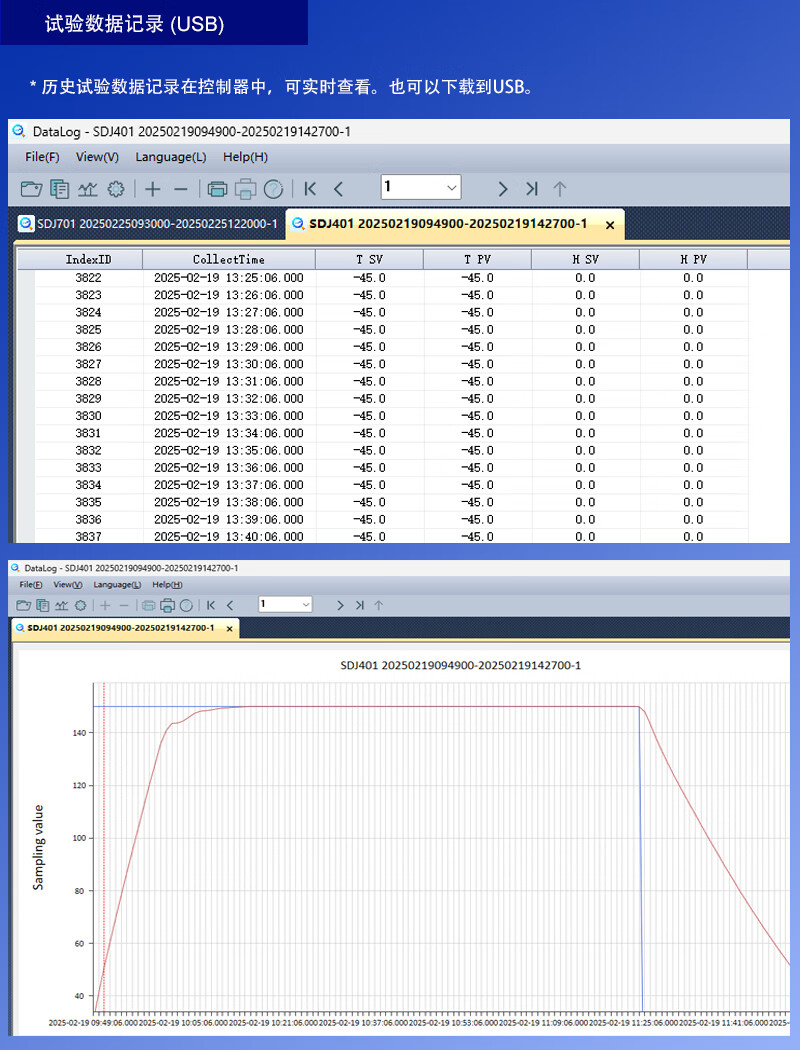
Task: Click the chart view icon in upper toolbar
Action: [88, 189]
